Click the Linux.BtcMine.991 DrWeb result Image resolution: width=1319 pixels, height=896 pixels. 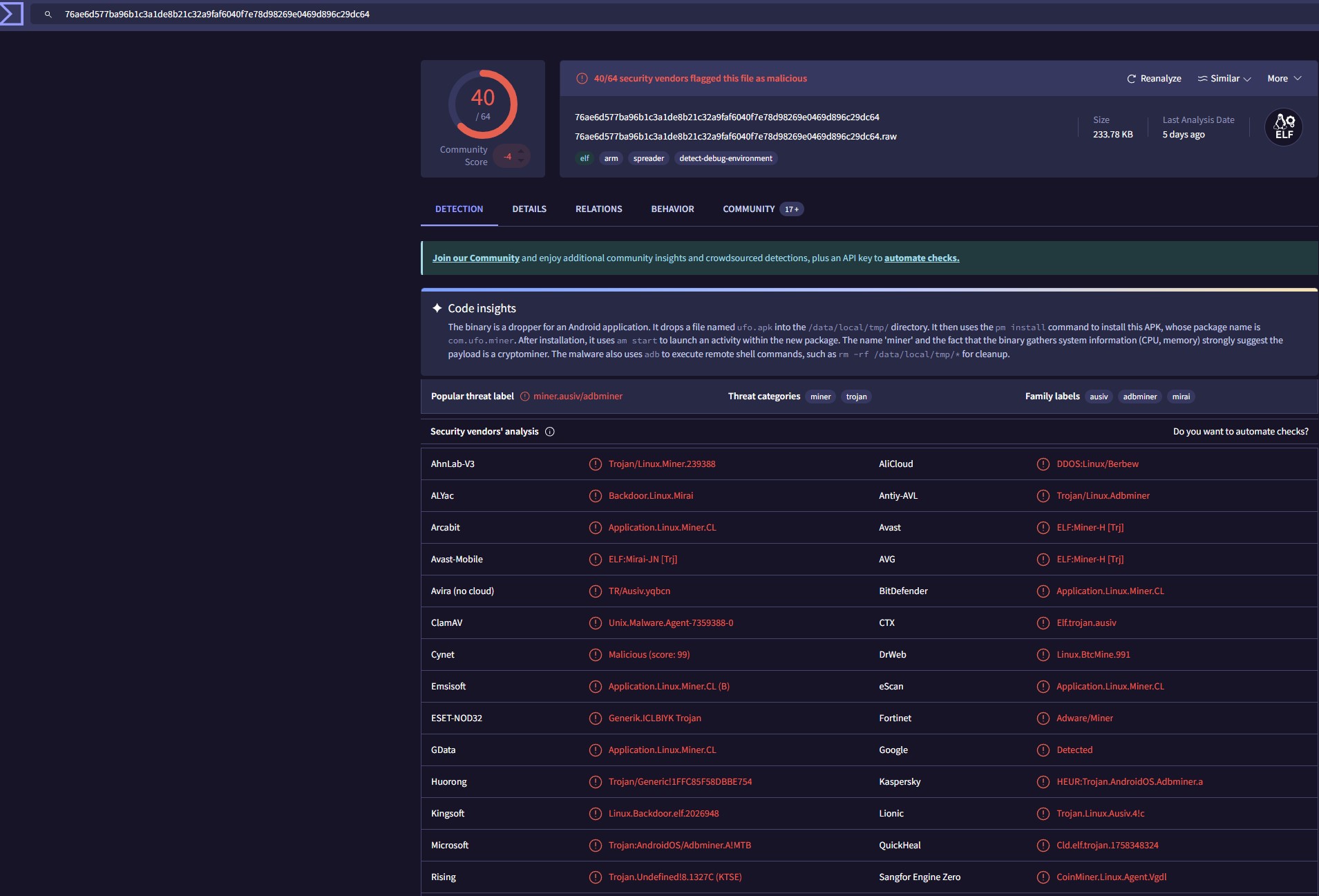[x=1093, y=655]
